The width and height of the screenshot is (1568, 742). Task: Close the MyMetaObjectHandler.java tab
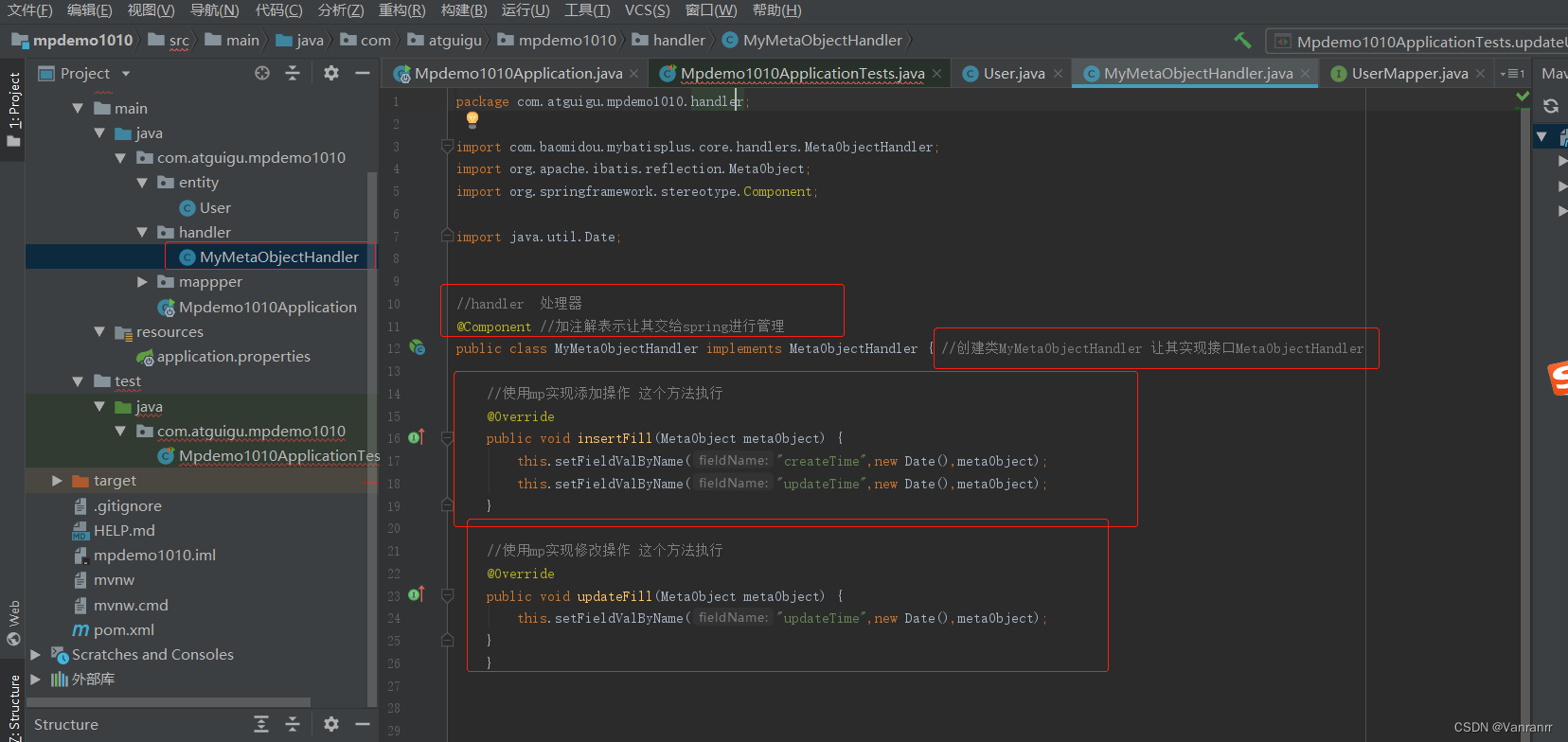(1305, 74)
